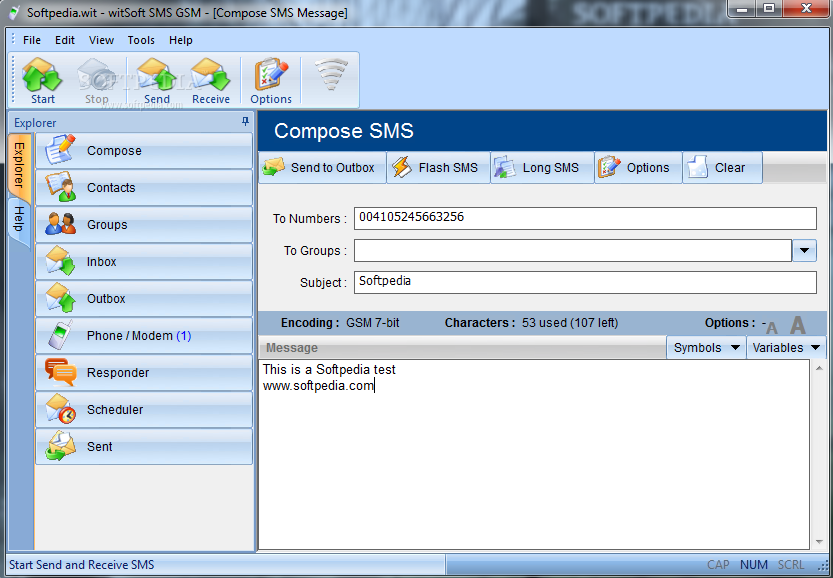Screen dimensions: 833x578
Task: Open the File menu
Action: (x=32, y=40)
